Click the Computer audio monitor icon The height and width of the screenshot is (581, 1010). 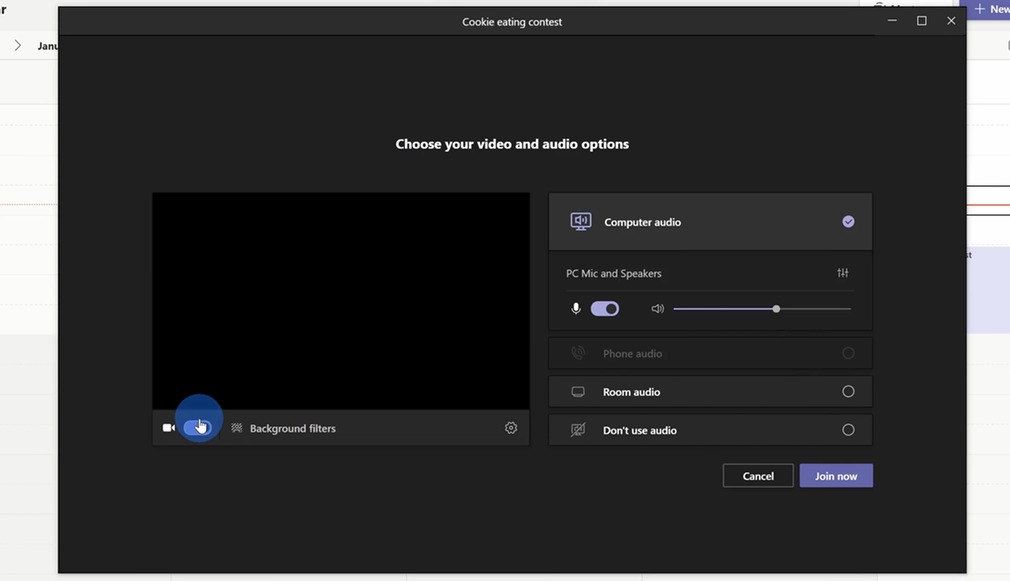tap(580, 221)
